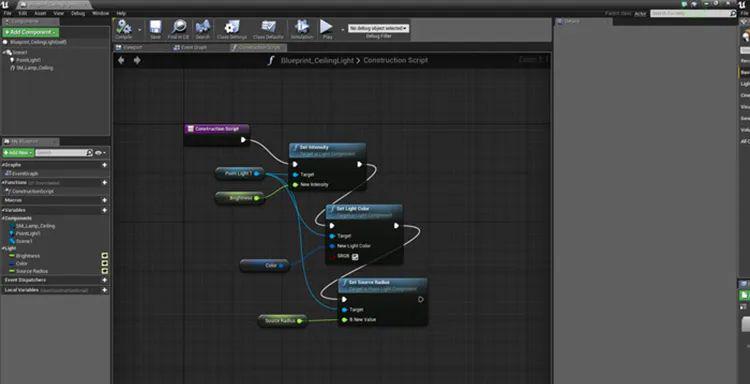This screenshot has width=750, height=384.
Task: Select SM_Lamp_Ceiling in the Components tree
Action: point(34,68)
